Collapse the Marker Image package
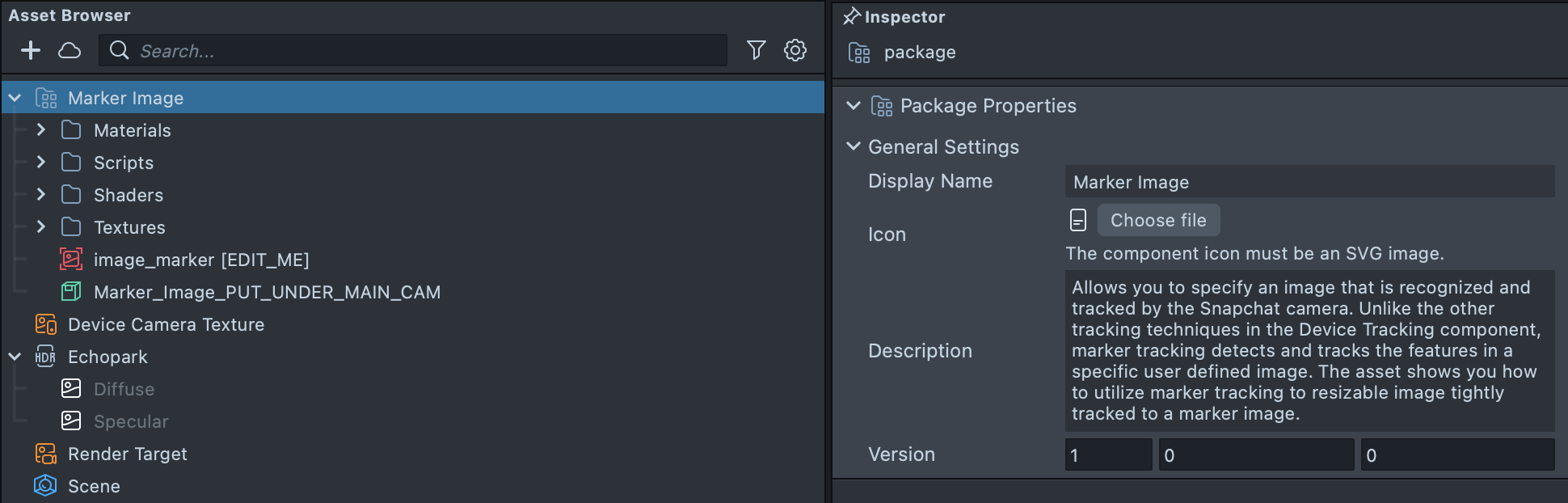The image size is (1568, 503). pyautogui.click(x=15, y=98)
